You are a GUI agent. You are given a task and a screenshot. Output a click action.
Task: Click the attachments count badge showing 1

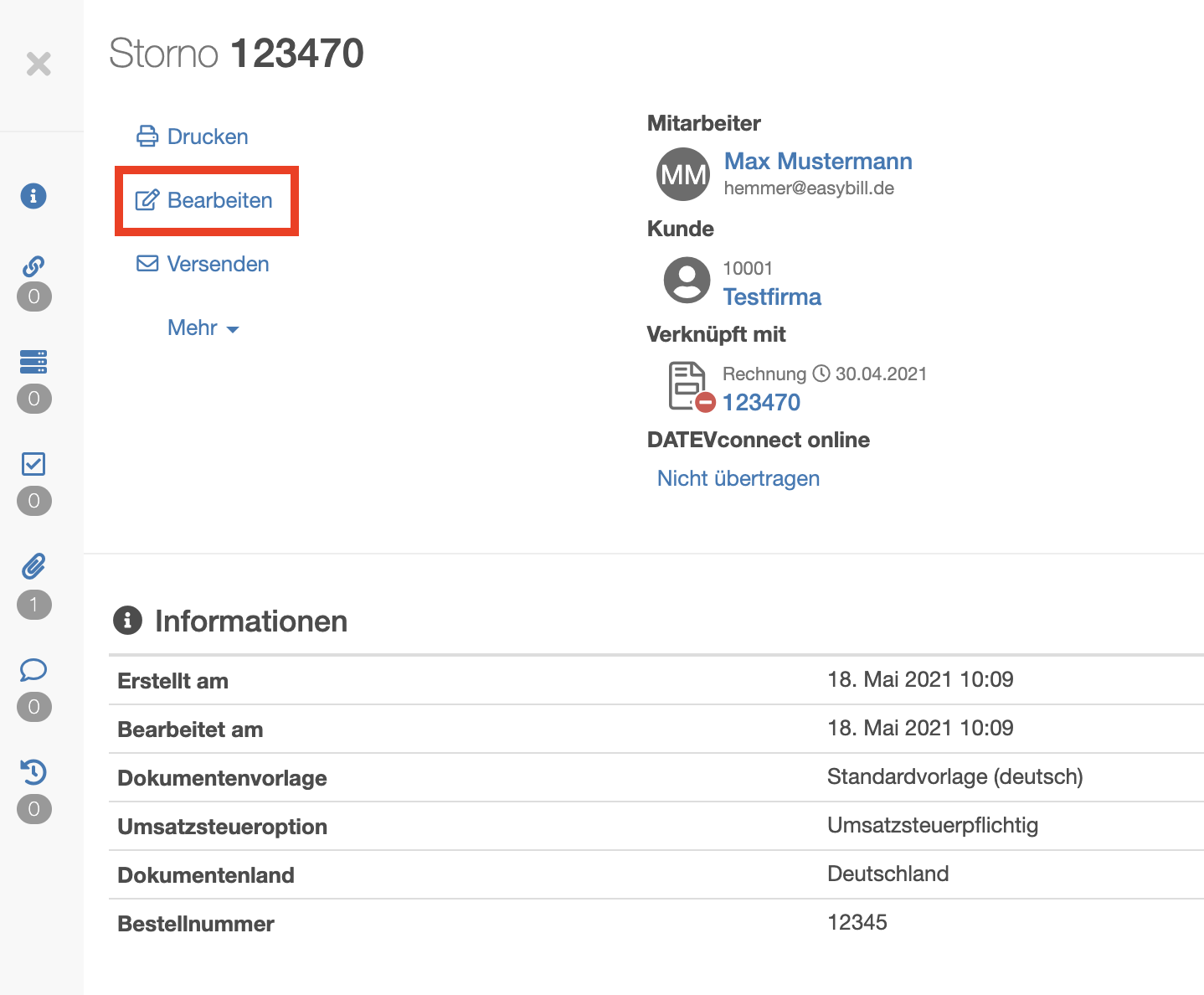33,604
